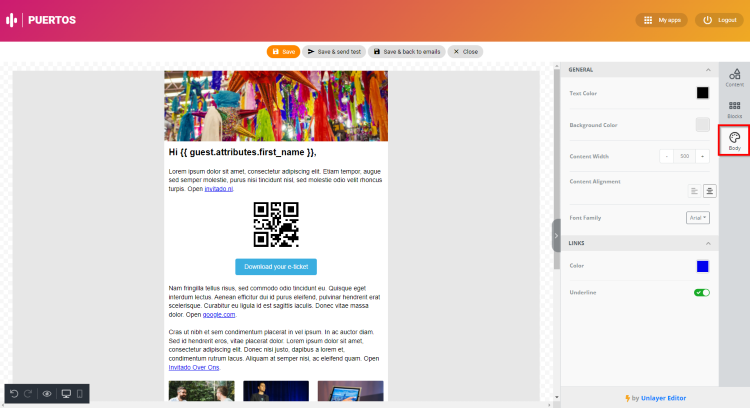Set content alignment to center
Viewport: 750px width, 408px height.
click(709, 191)
